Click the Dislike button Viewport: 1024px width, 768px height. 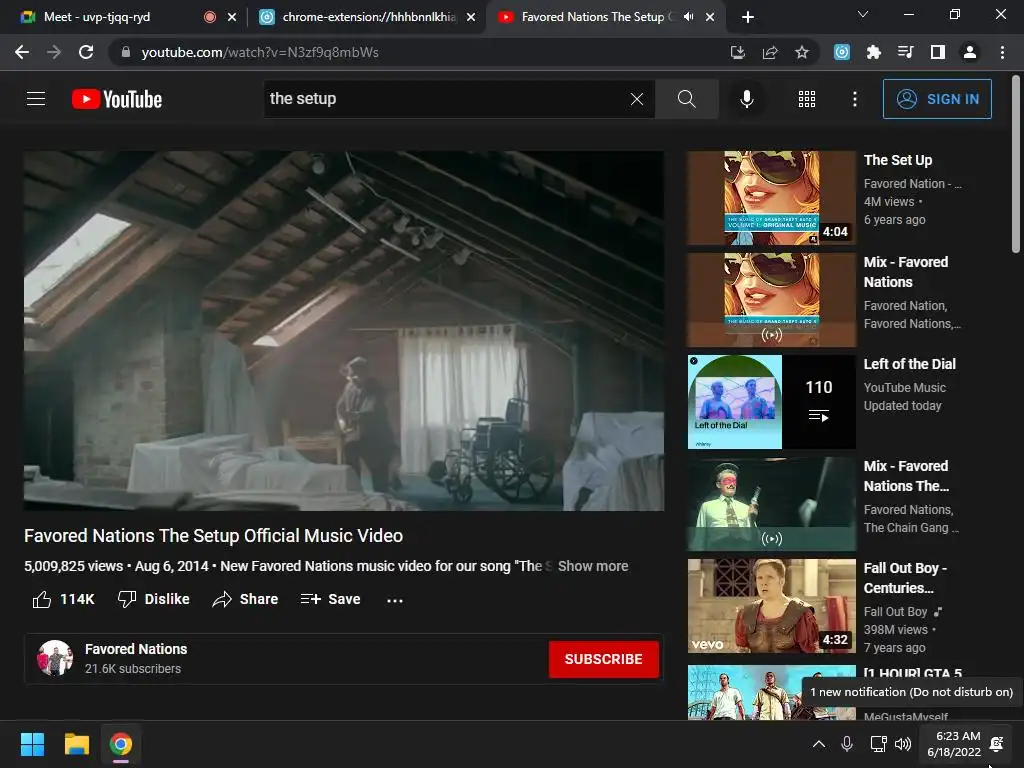tap(153, 599)
